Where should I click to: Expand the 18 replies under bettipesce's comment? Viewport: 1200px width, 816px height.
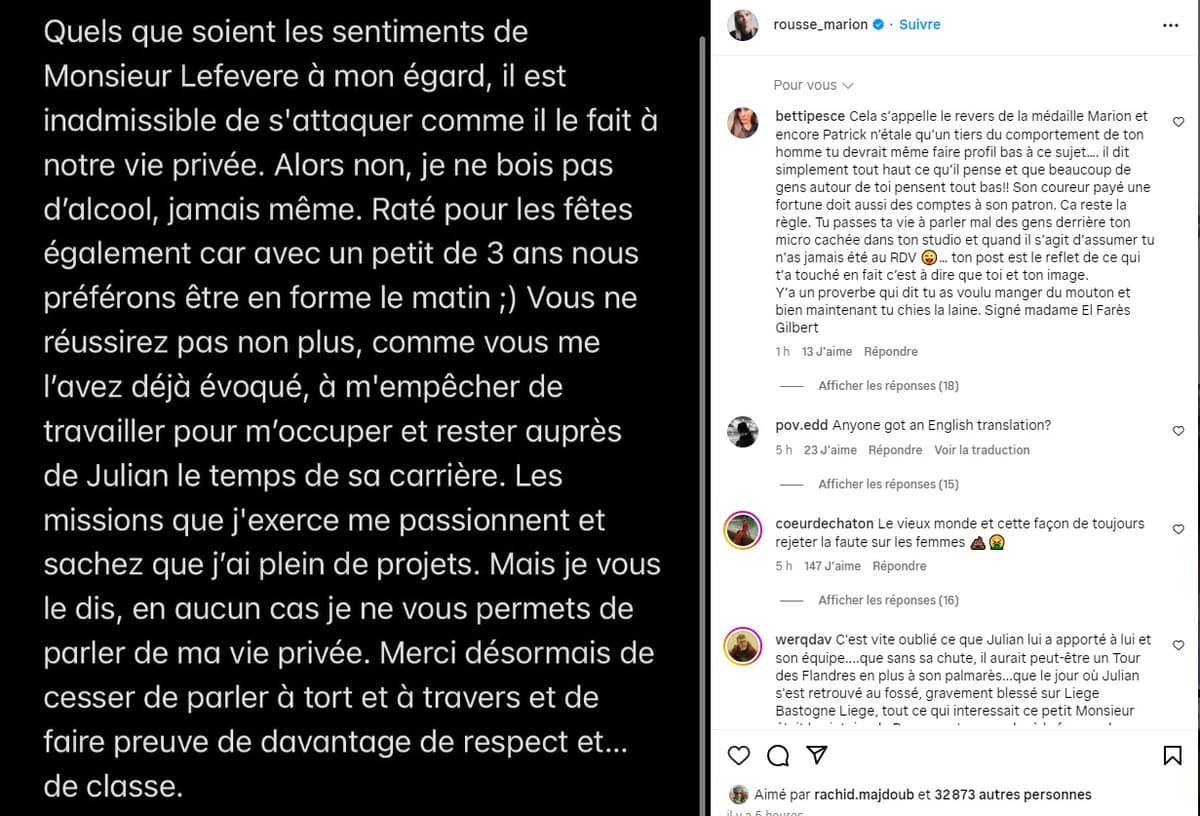(x=888, y=385)
